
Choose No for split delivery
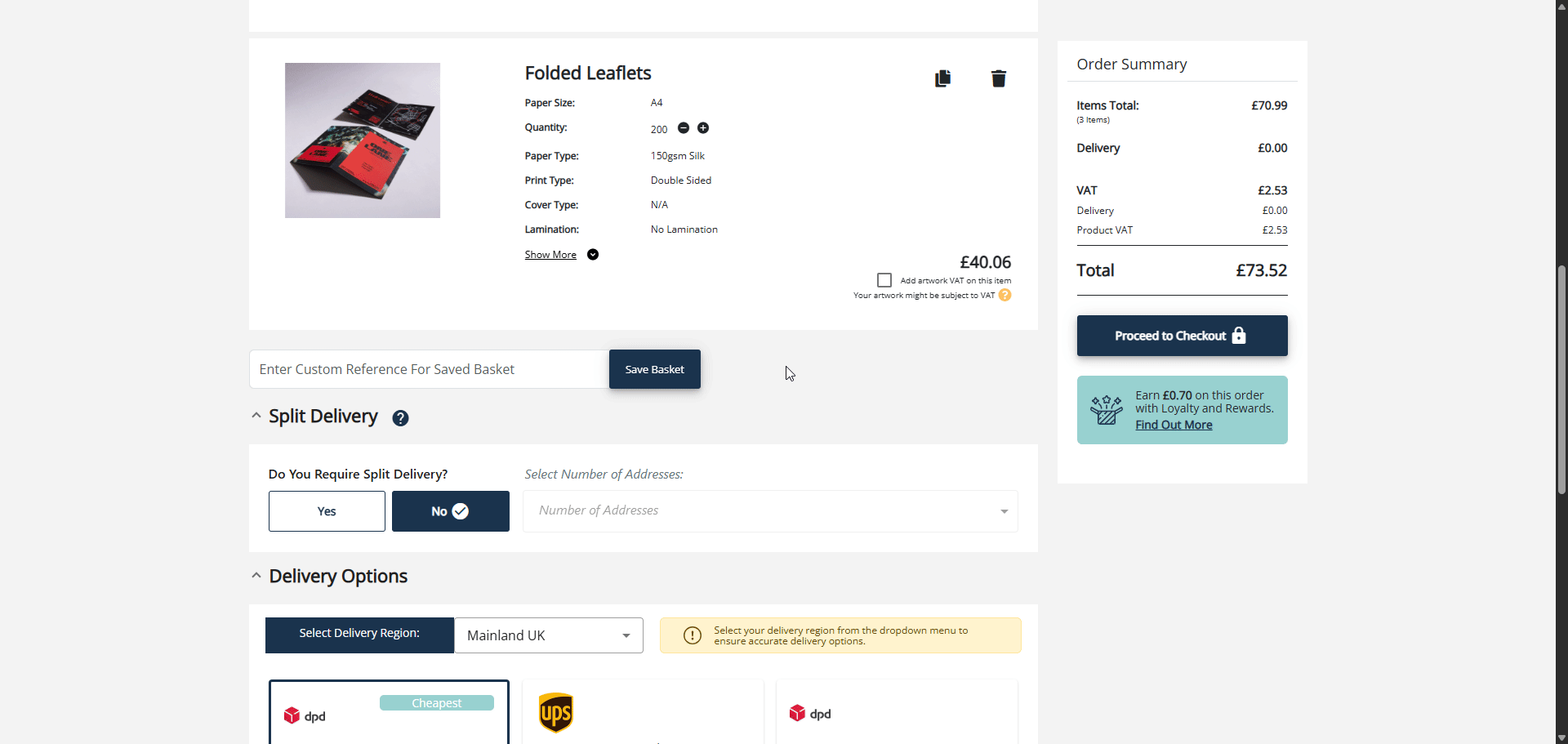point(450,511)
